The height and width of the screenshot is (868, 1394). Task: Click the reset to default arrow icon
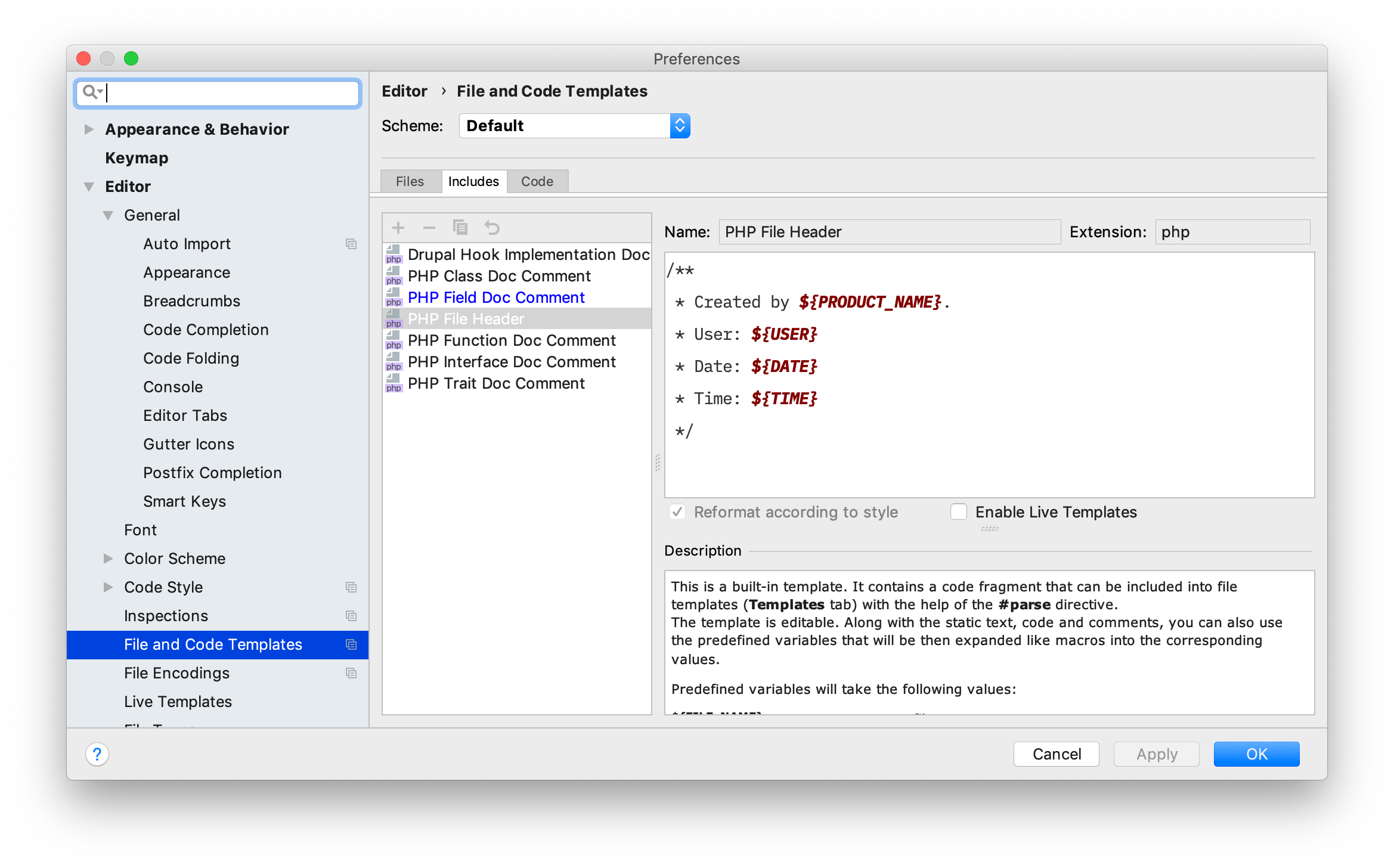[x=492, y=227]
